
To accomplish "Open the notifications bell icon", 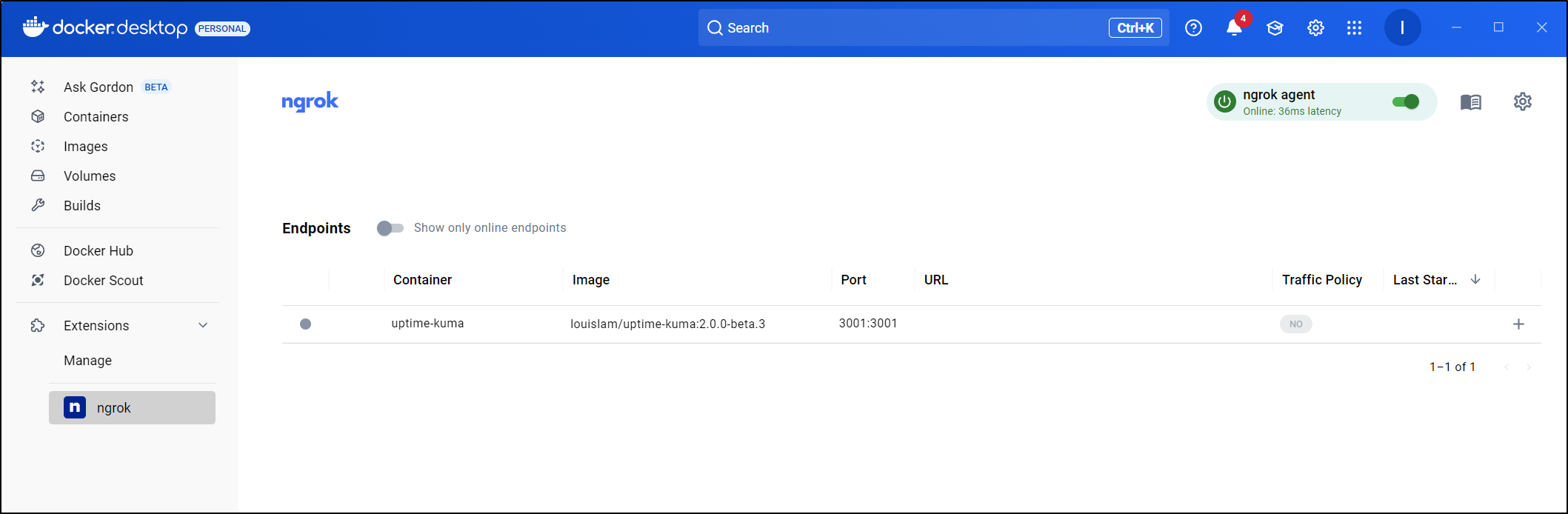I will pos(1233,28).
